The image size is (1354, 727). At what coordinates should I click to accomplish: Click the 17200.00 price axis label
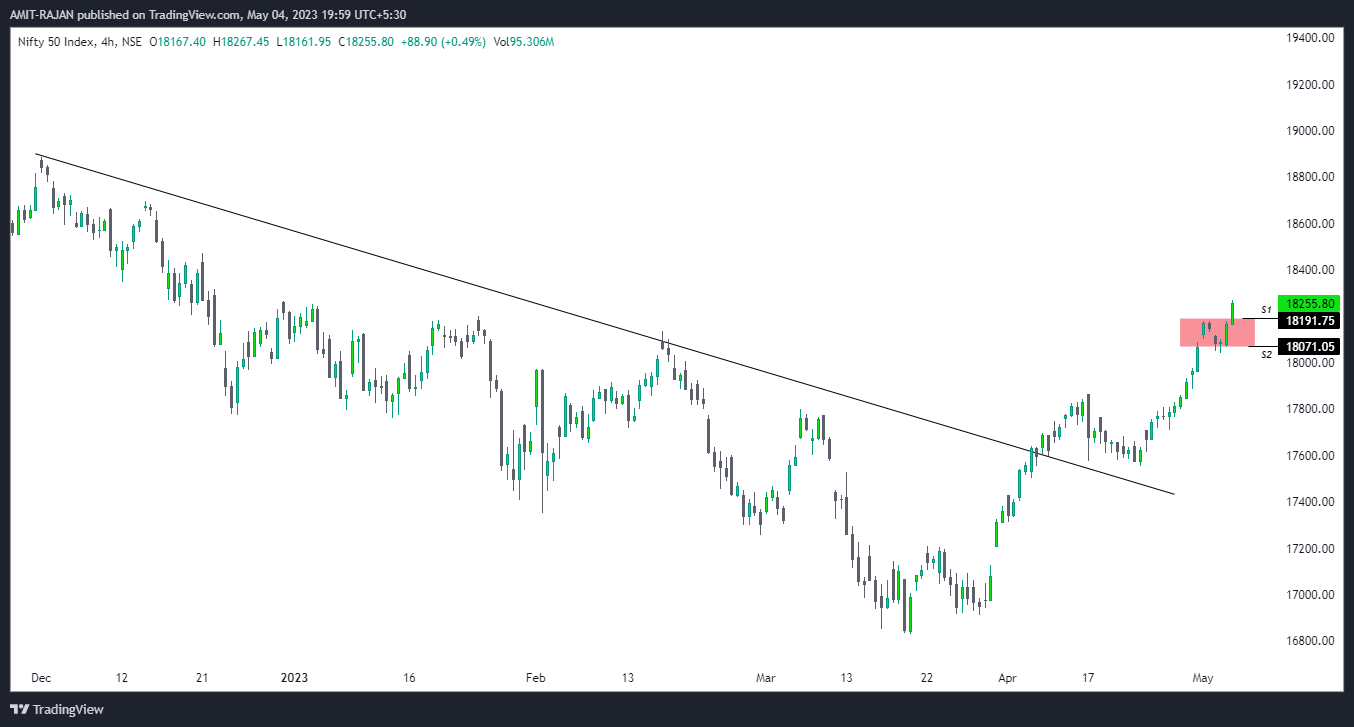click(1309, 549)
